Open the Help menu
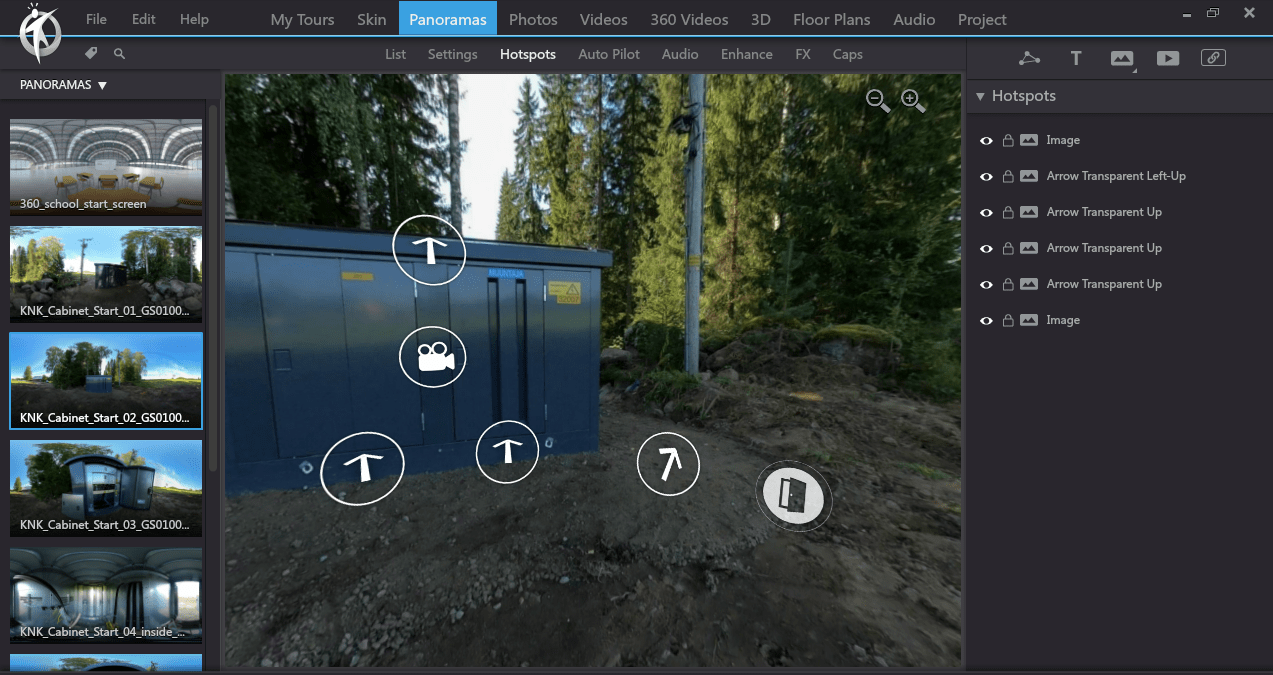Screen dimensions: 1273x675 (194, 19)
